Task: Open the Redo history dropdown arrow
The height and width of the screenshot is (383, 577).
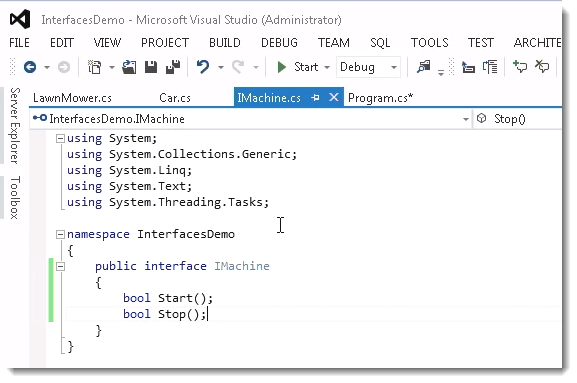Action: point(256,67)
